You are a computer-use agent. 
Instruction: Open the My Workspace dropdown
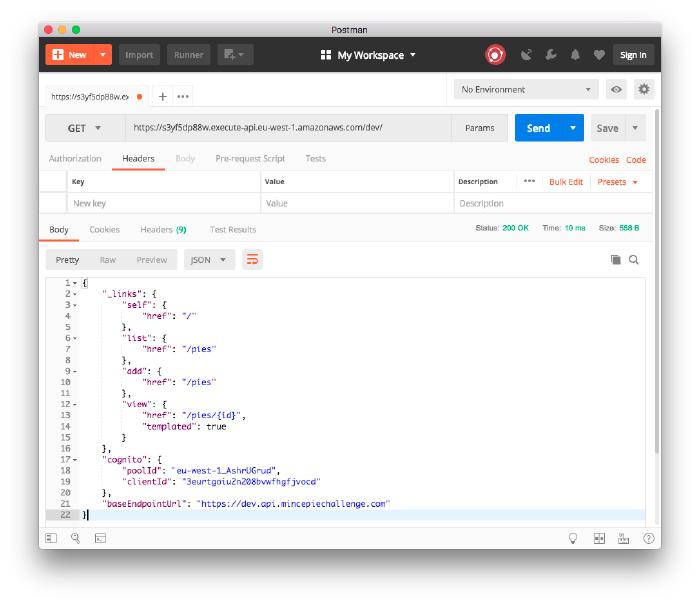(368, 55)
